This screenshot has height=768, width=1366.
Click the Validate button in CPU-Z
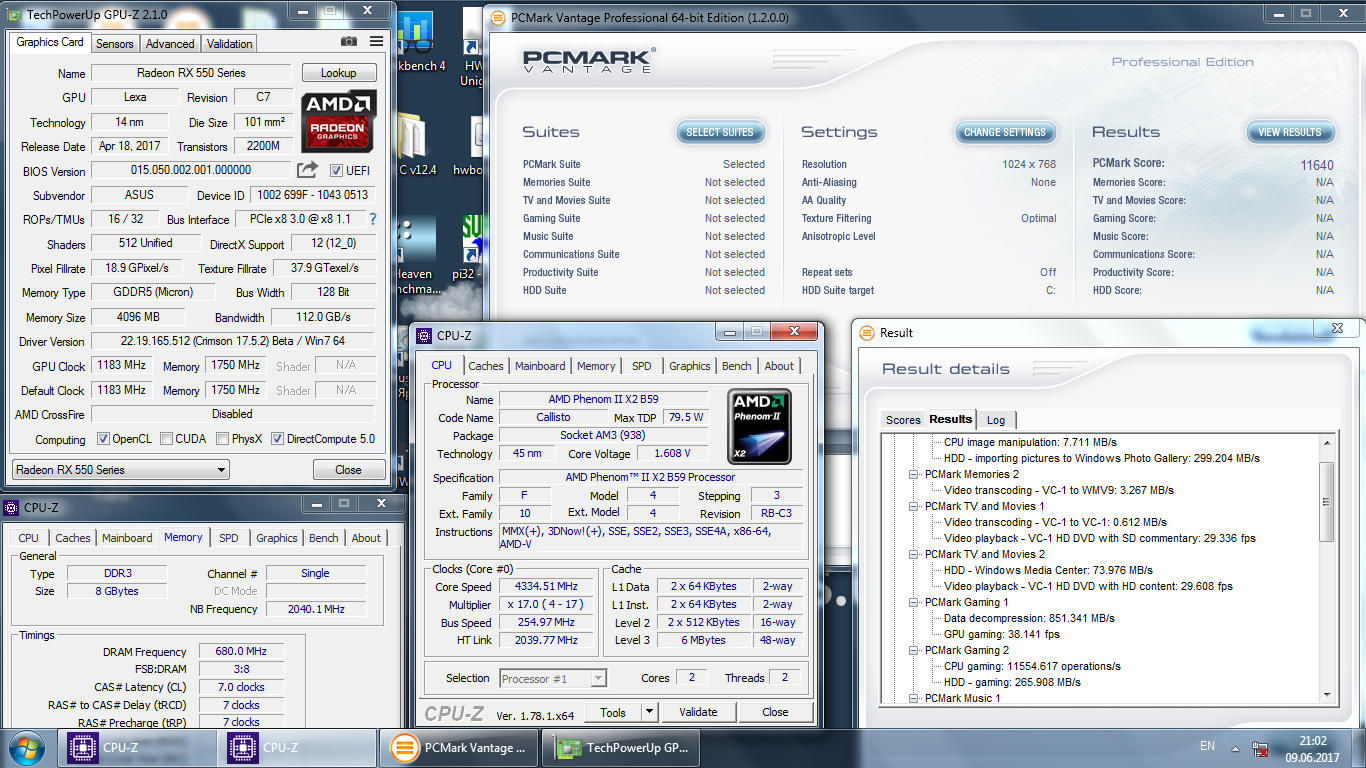tap(698, 712)
